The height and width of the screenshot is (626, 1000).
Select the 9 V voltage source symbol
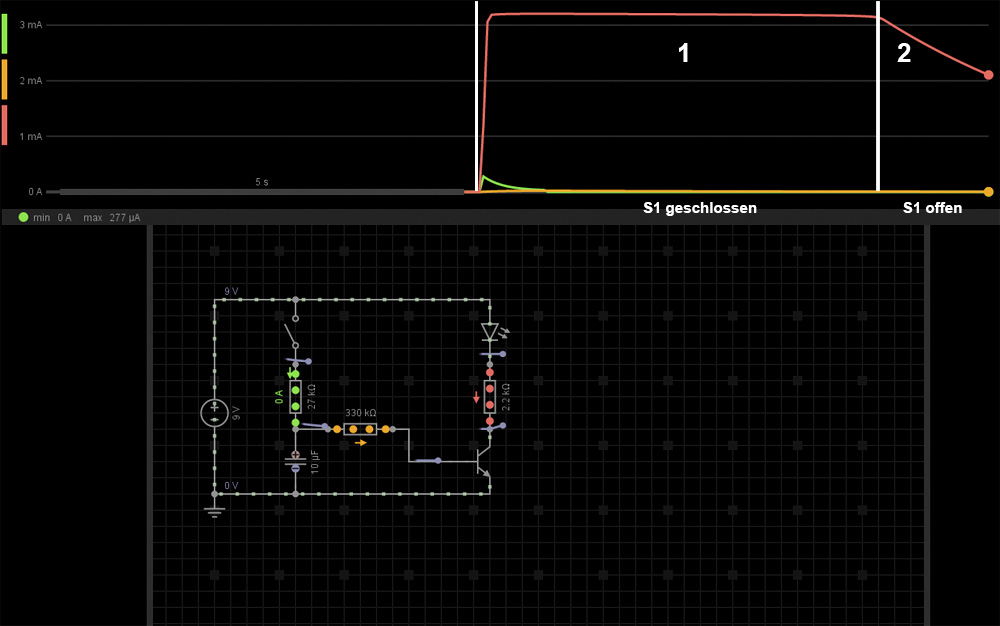[x=215, y=412]
